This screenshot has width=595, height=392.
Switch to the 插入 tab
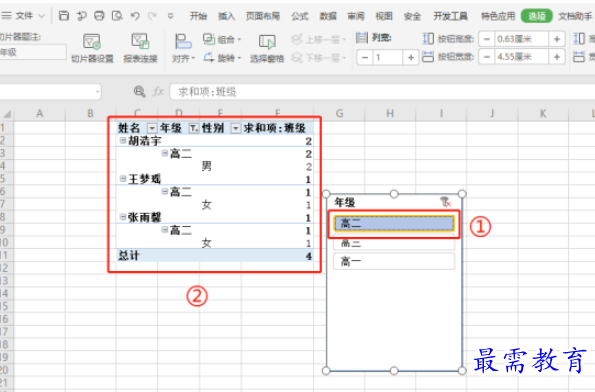pos(227,16)
